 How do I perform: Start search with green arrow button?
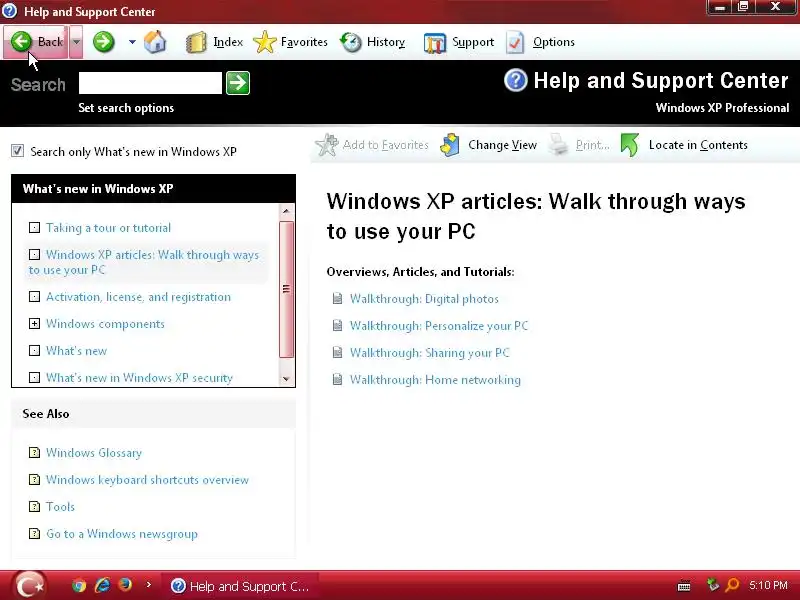(x=238, y=83)
